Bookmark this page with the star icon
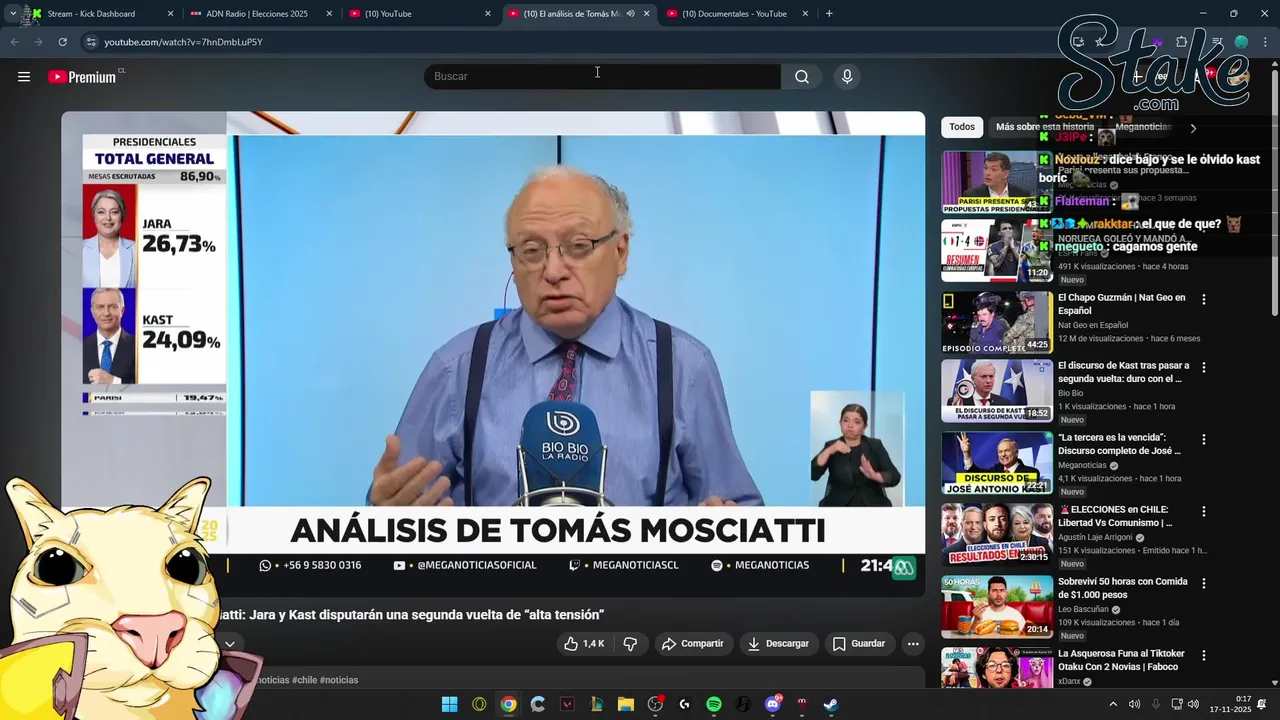 tap(1100, 42)
